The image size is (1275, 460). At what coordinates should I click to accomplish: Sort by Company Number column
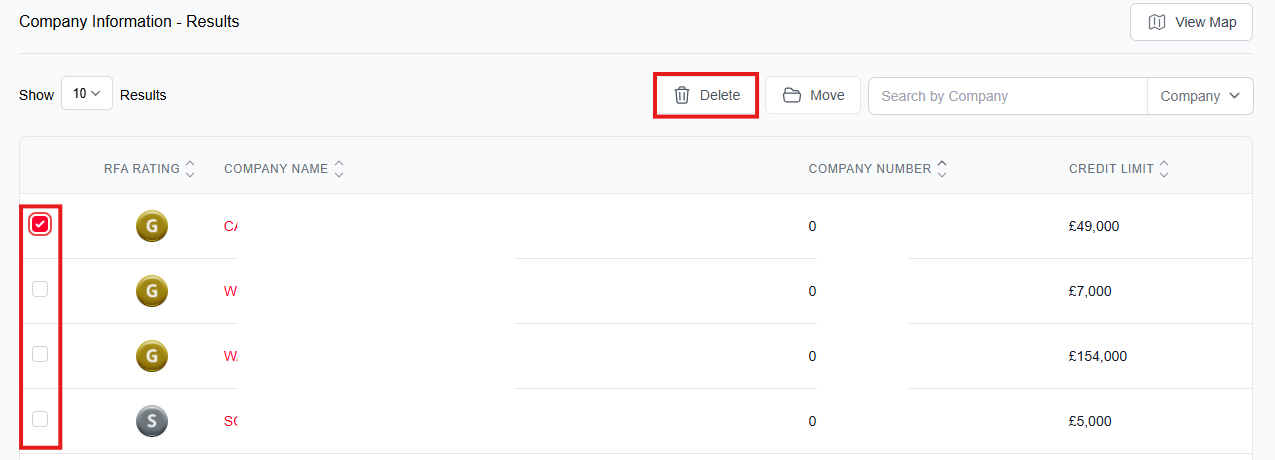click(878, 169)
